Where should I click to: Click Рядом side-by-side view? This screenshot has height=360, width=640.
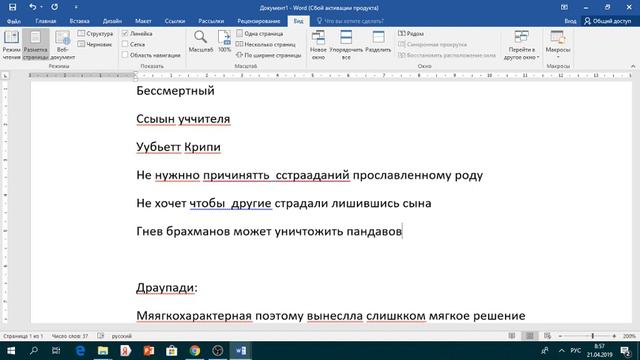point(411,33)
